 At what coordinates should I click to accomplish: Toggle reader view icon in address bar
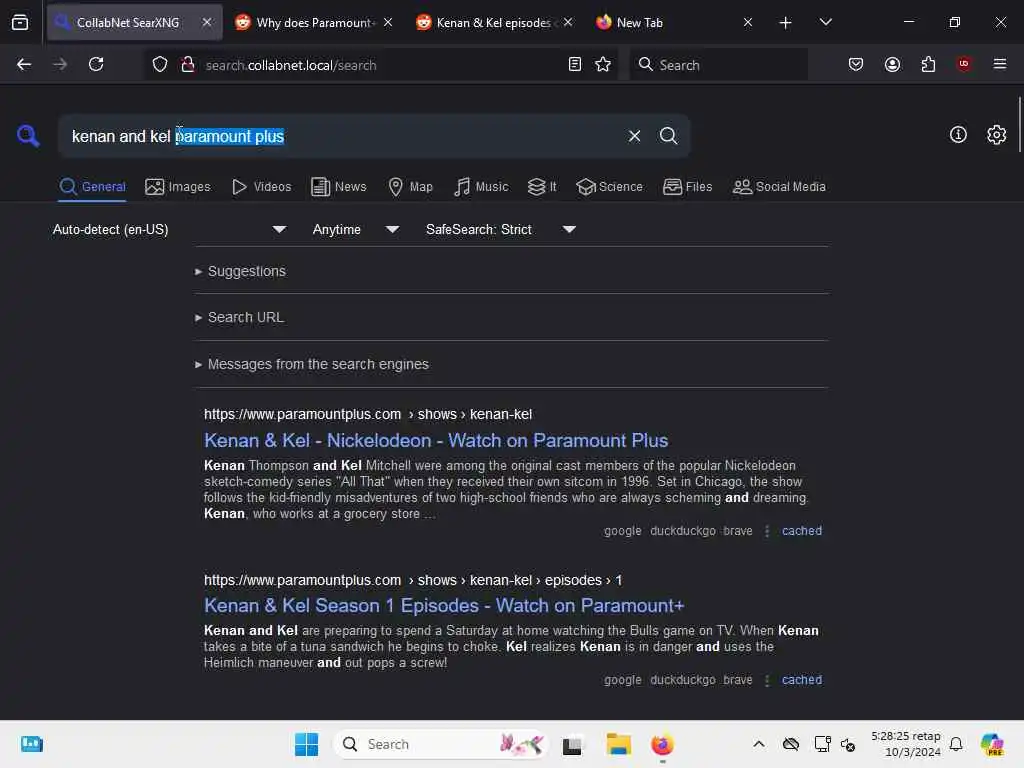point(575,64)
